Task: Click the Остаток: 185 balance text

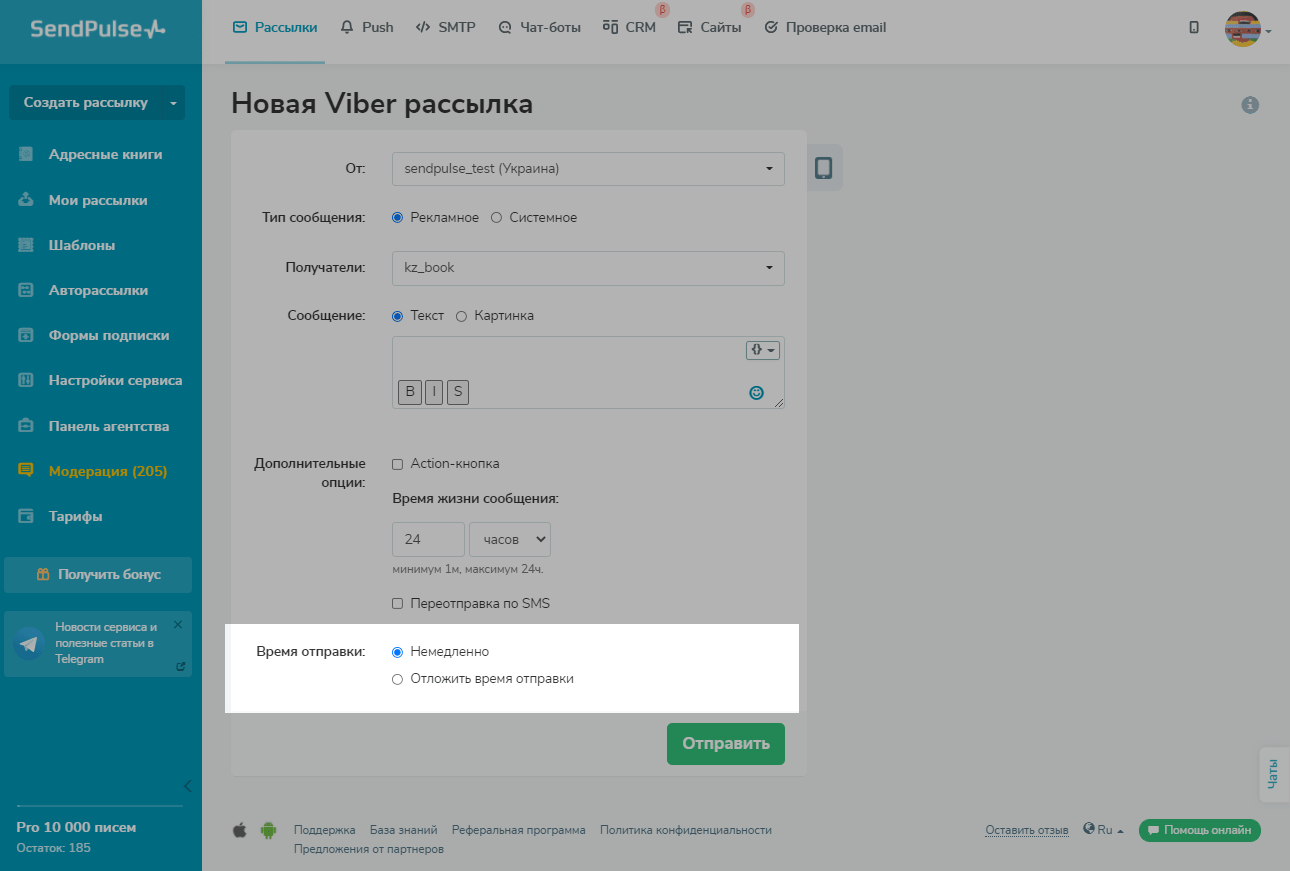Action: point(54,848)
